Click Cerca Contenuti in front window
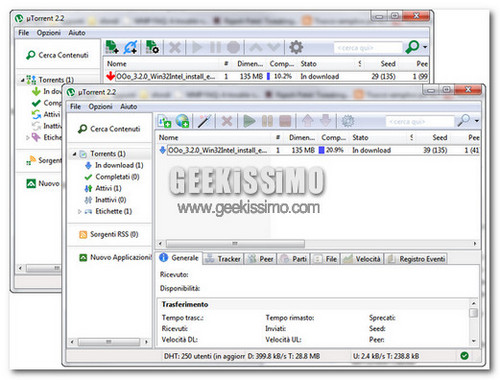Screen dimensions: 500x380 (x=109, y=129)
